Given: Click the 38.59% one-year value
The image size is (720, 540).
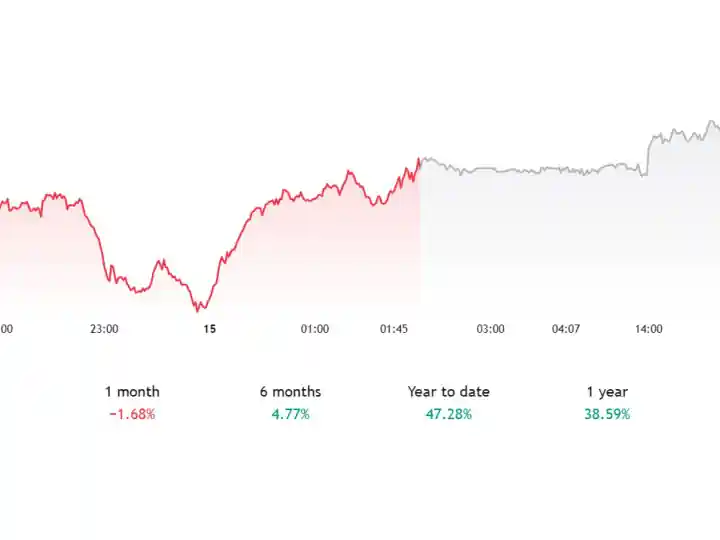Looking at the screenshot, I should click(607, 414).
